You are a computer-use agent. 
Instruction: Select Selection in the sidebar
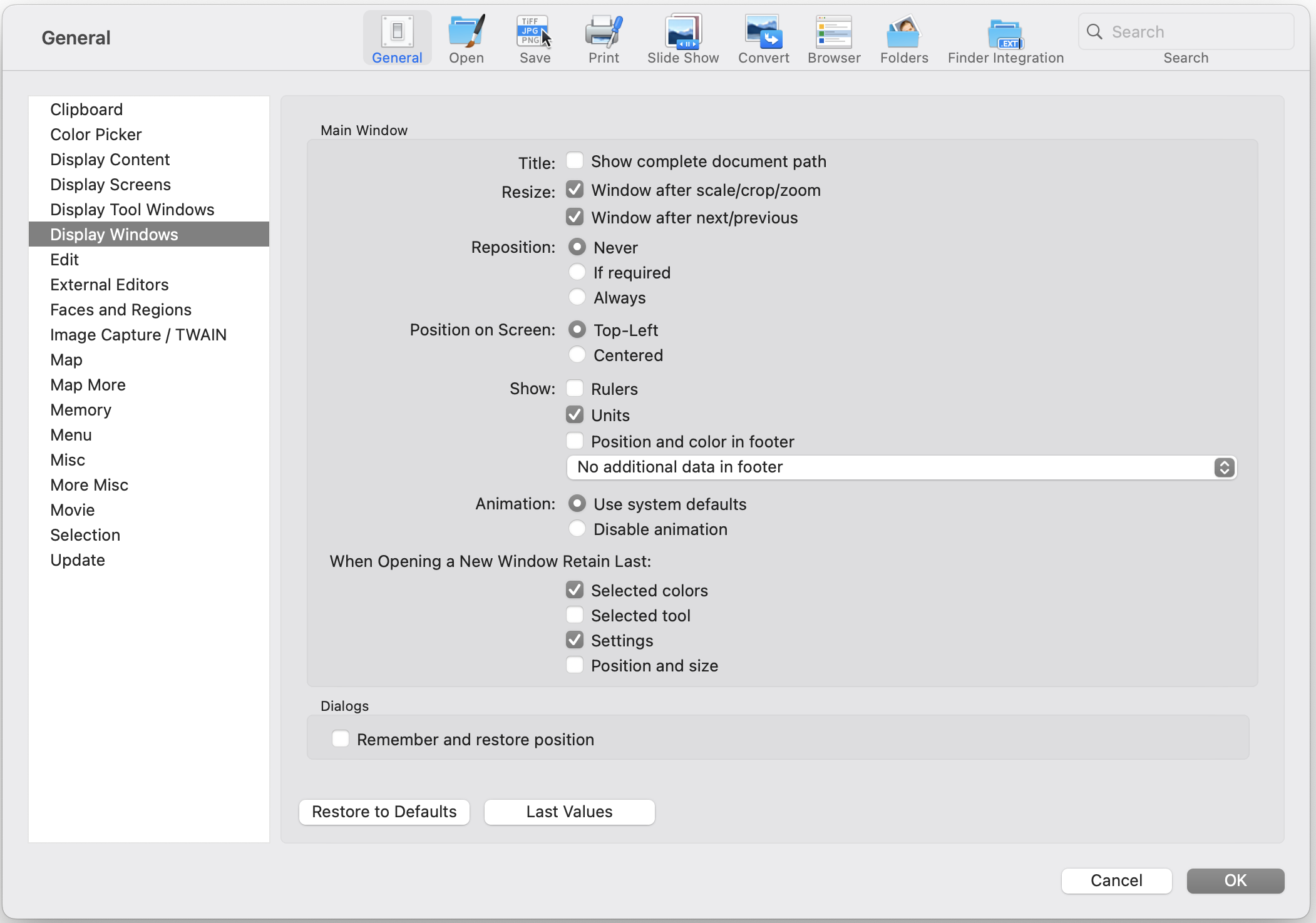(x=149, y=535)
